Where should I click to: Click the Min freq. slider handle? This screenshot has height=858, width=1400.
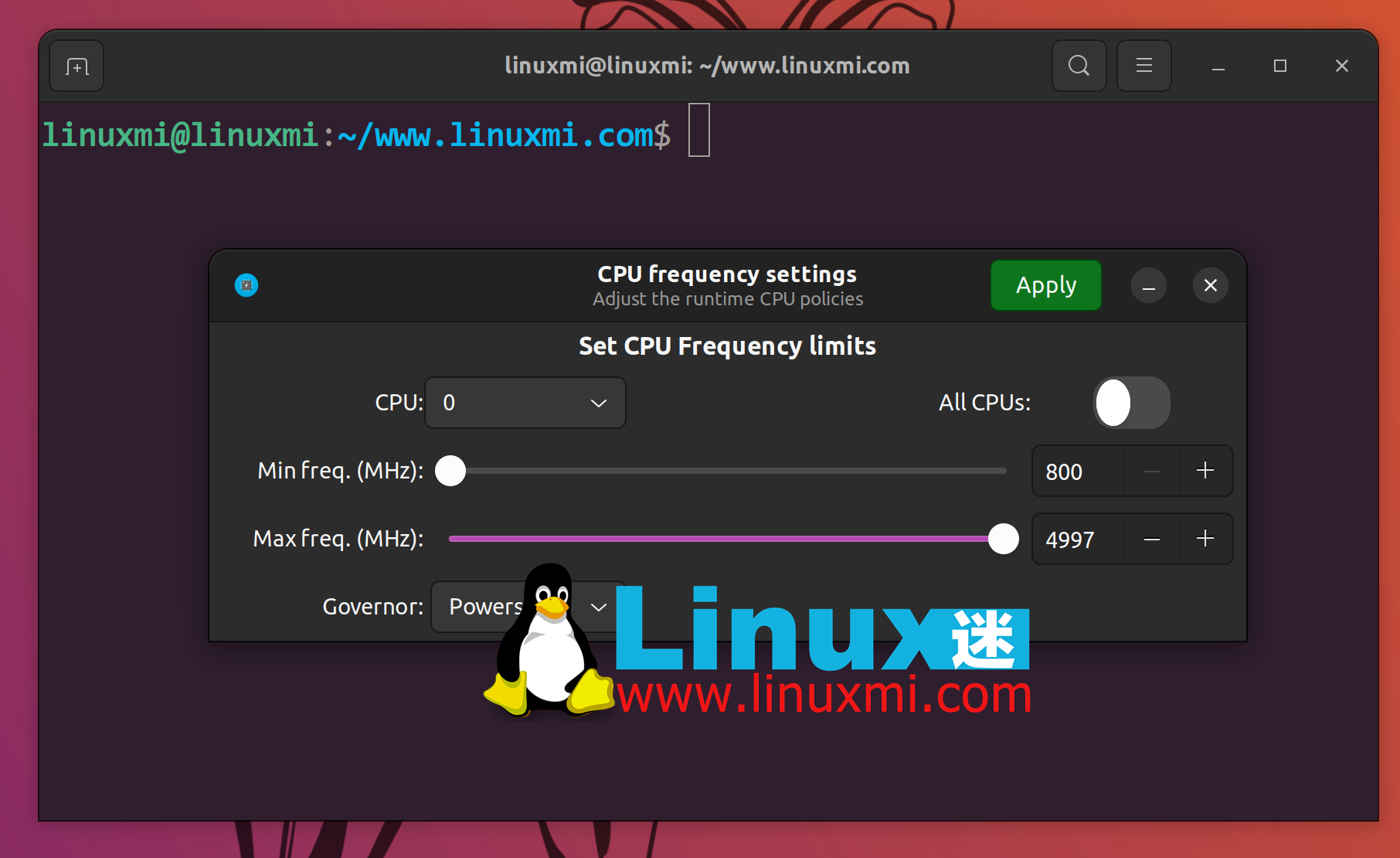click(450, 471)
